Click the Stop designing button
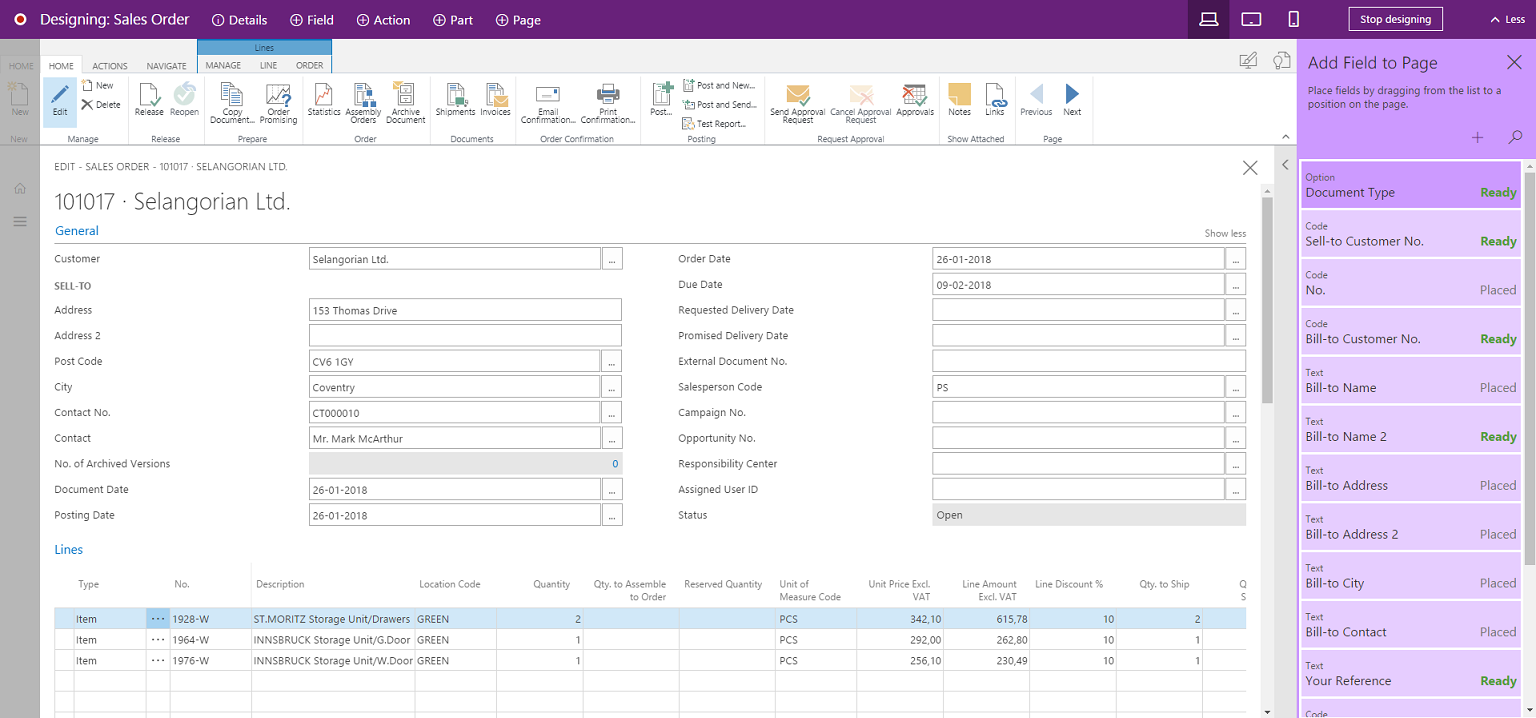 [x=1396, y=19]
